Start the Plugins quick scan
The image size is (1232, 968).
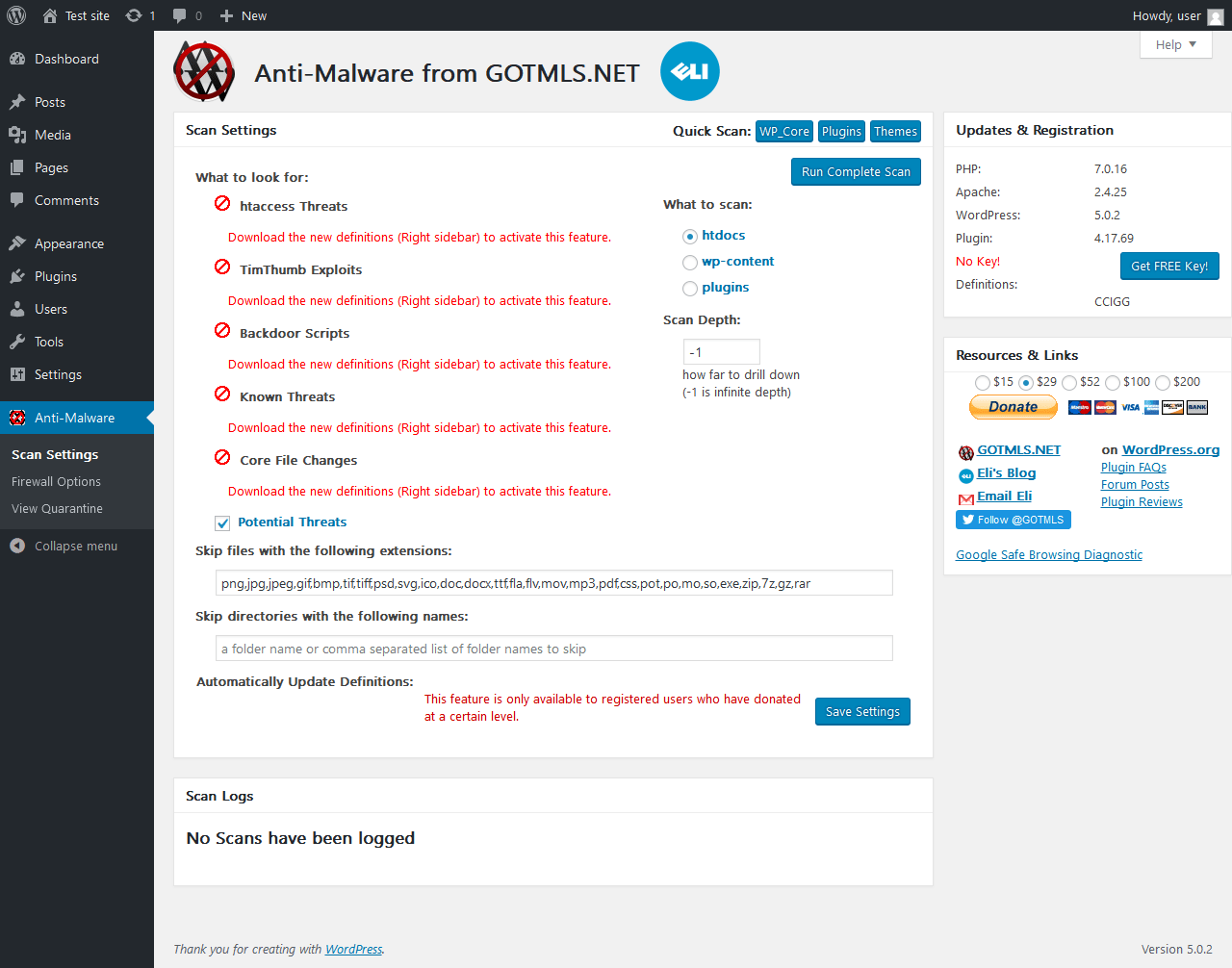point(841,132)
